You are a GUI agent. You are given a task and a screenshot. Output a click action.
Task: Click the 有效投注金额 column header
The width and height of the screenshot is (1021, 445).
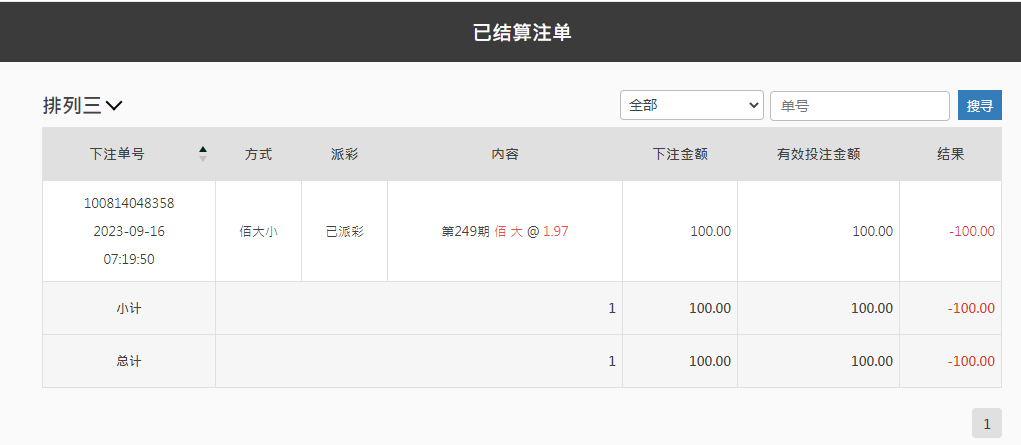(x=818, y=154)
